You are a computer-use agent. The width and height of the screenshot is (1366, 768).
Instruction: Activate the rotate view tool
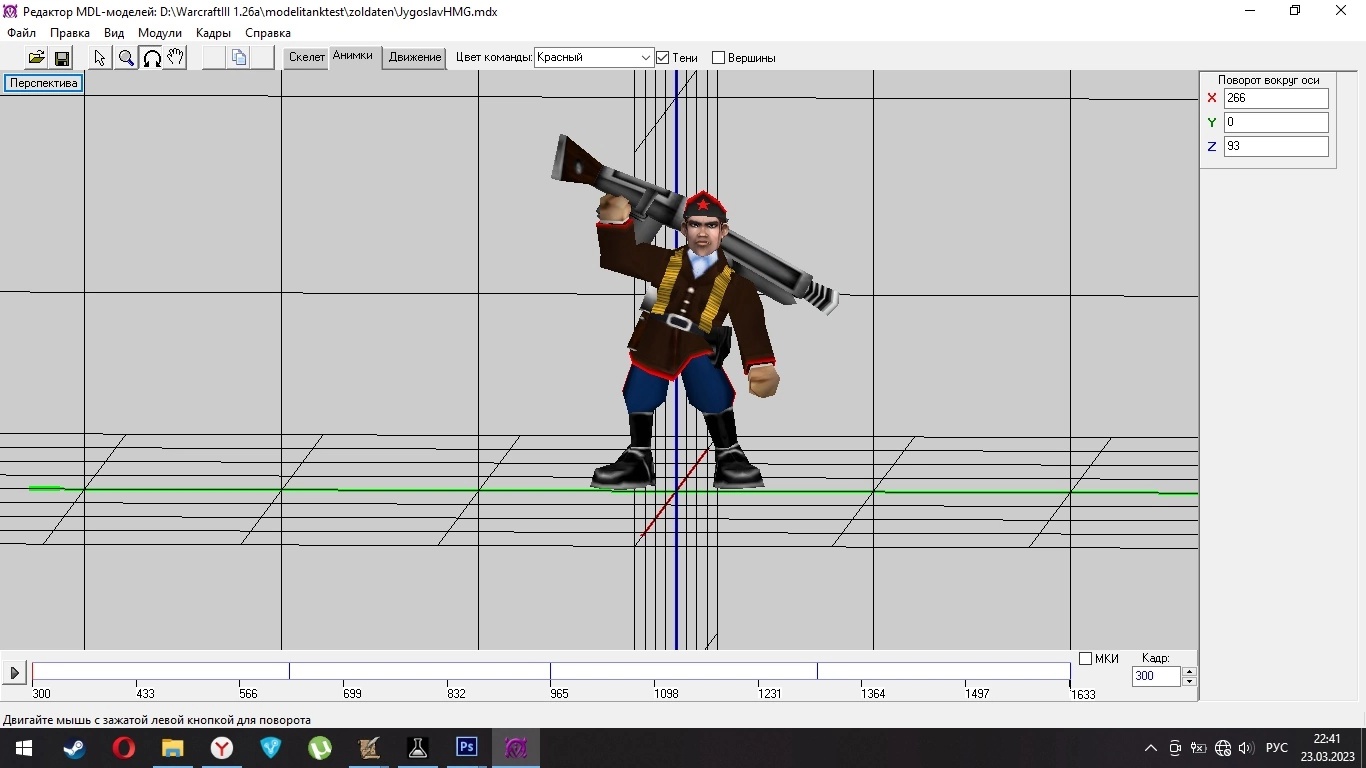[151, 58]
